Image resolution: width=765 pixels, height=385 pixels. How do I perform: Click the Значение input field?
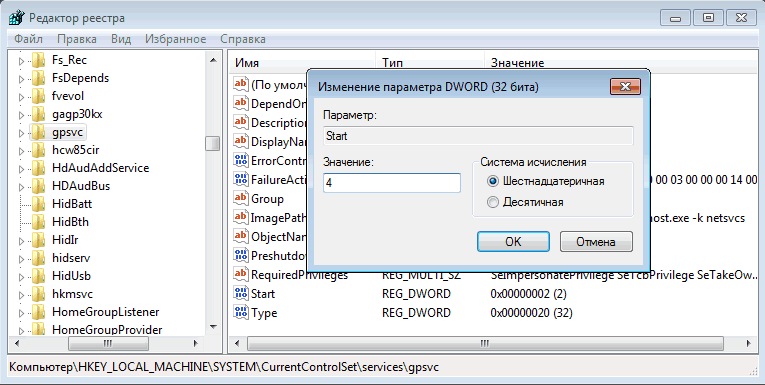click(392, 182)
